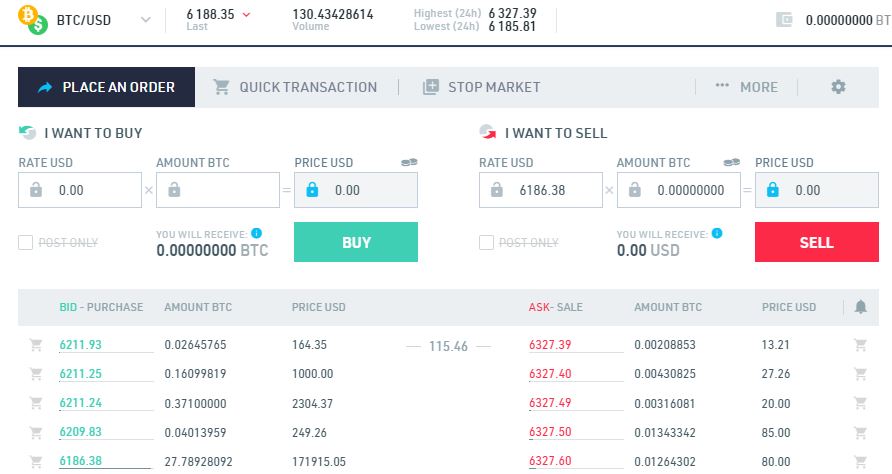Click coins icon above buy price field
892x474 pixels.
pos(409,162)
